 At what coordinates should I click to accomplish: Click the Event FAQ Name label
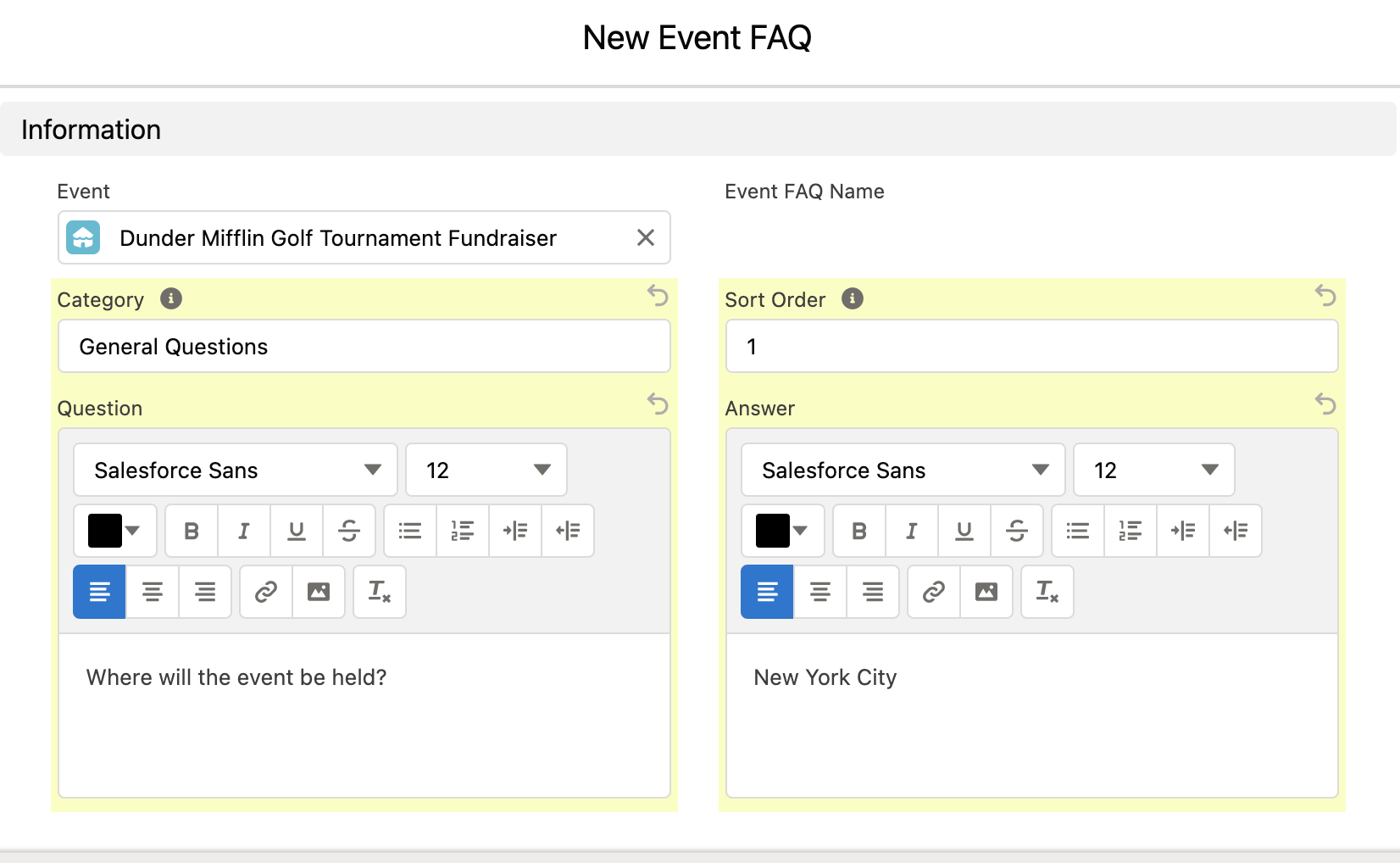pyautogui.click(x=804, y=192)
